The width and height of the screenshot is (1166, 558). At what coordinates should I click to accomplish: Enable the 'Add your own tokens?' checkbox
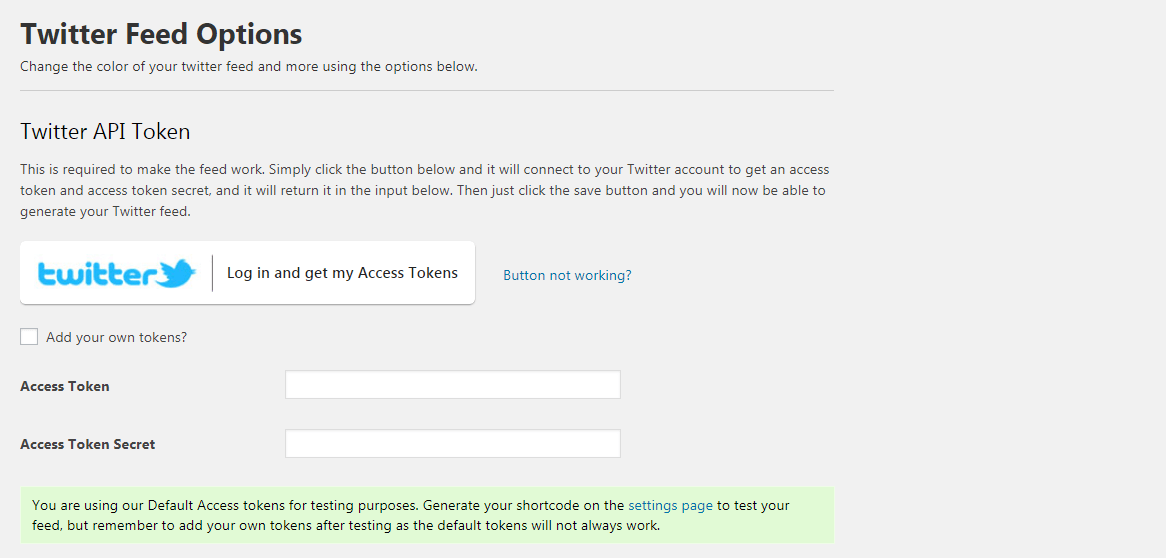click(x=29, y=337)
